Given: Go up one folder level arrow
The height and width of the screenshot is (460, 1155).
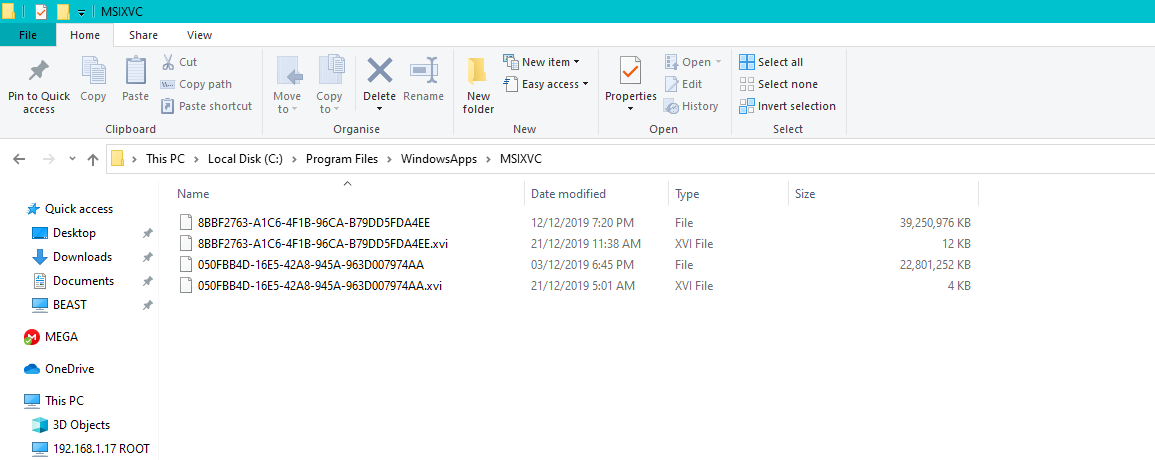Looking at the screenshot, I should click(93, 158).
